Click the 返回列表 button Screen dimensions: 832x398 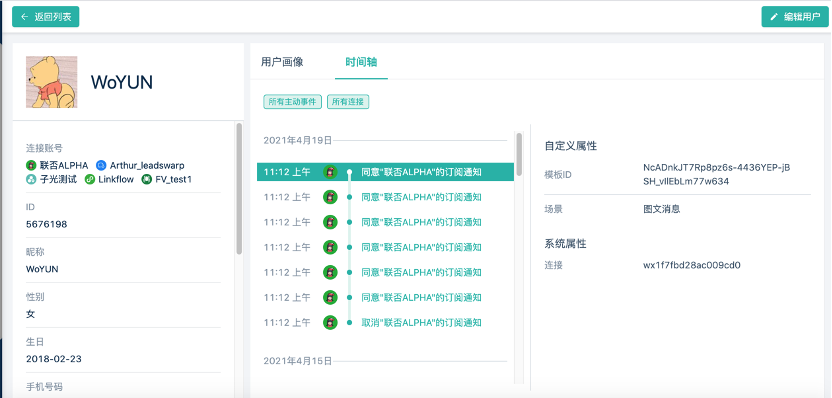[x=46, y=17]
